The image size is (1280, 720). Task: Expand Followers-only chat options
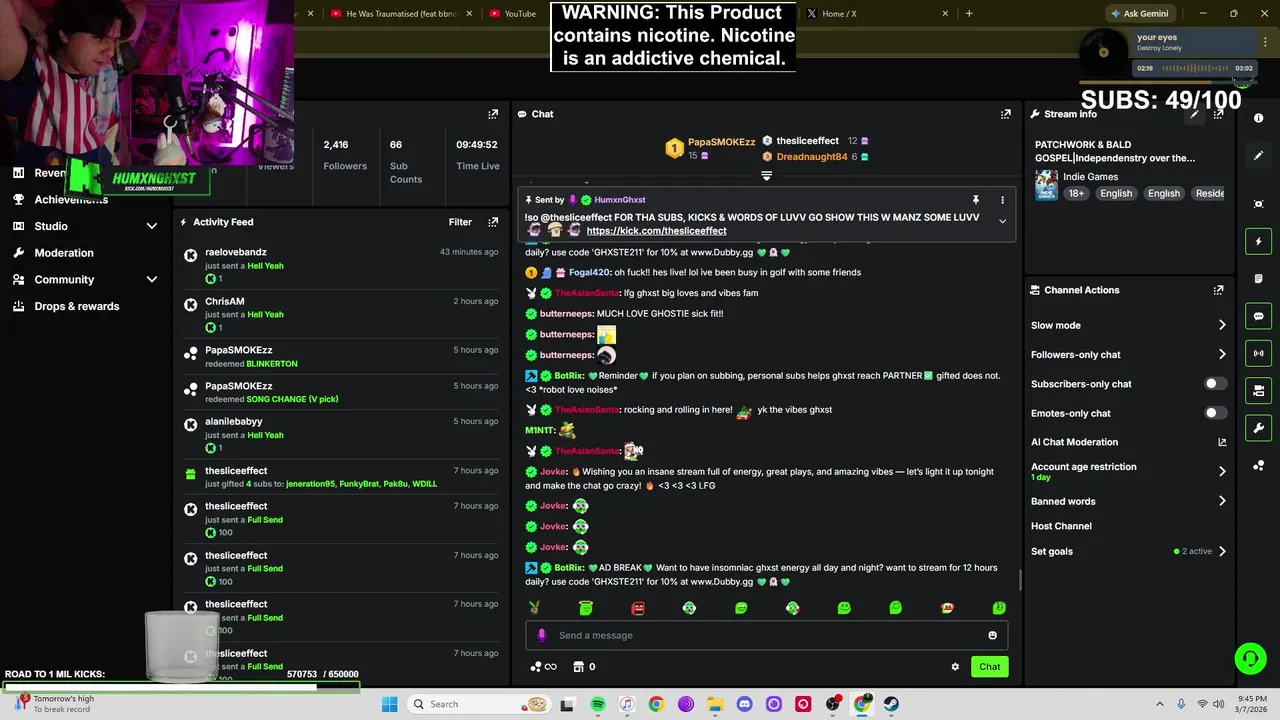[x=1222, y=354]
